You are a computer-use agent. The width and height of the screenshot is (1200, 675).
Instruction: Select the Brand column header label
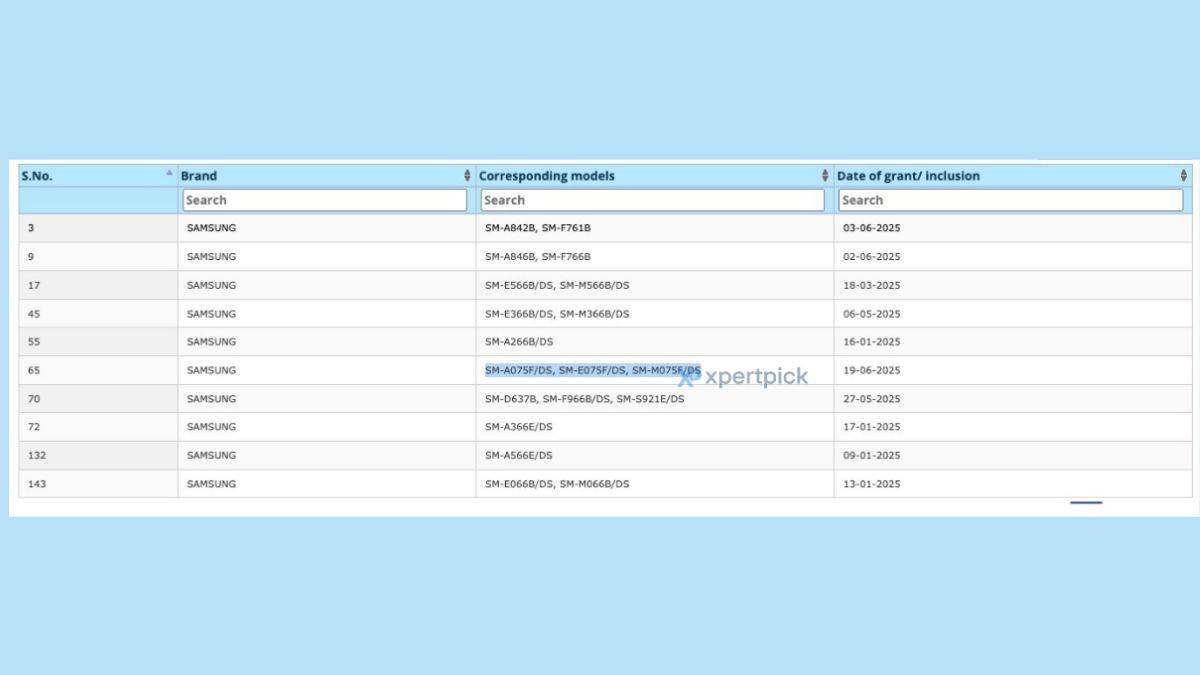point(199,176)
